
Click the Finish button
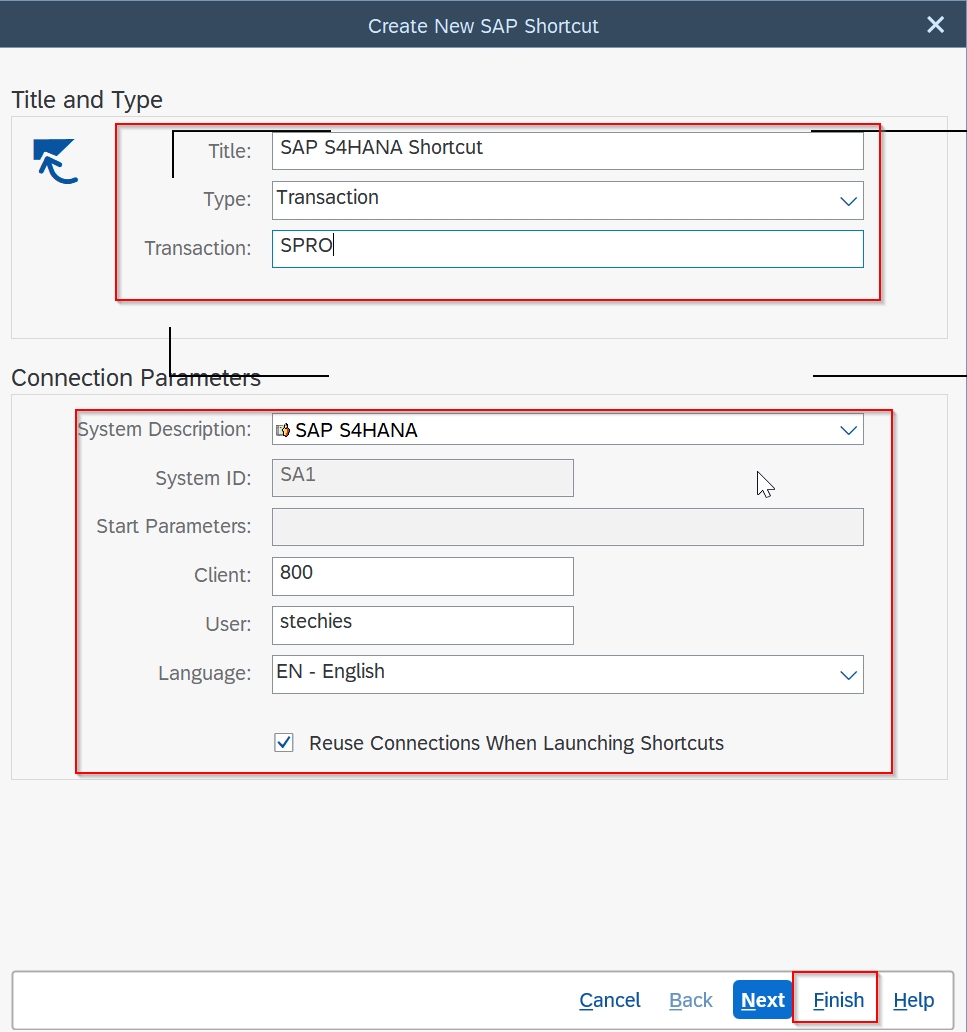(835, 1000)
